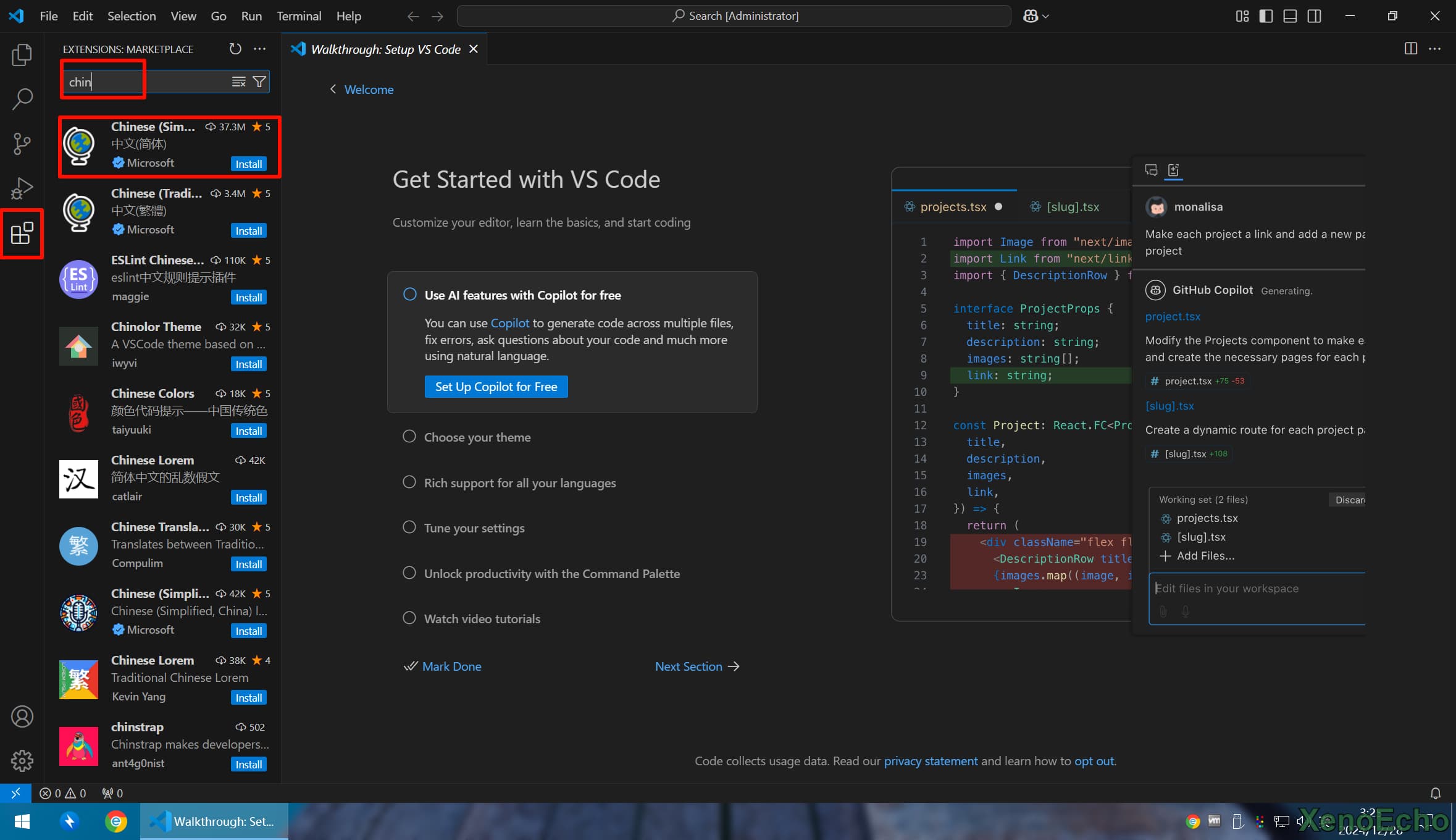
Task: Open extensions view more actions ellipsis
Action: 260,49
